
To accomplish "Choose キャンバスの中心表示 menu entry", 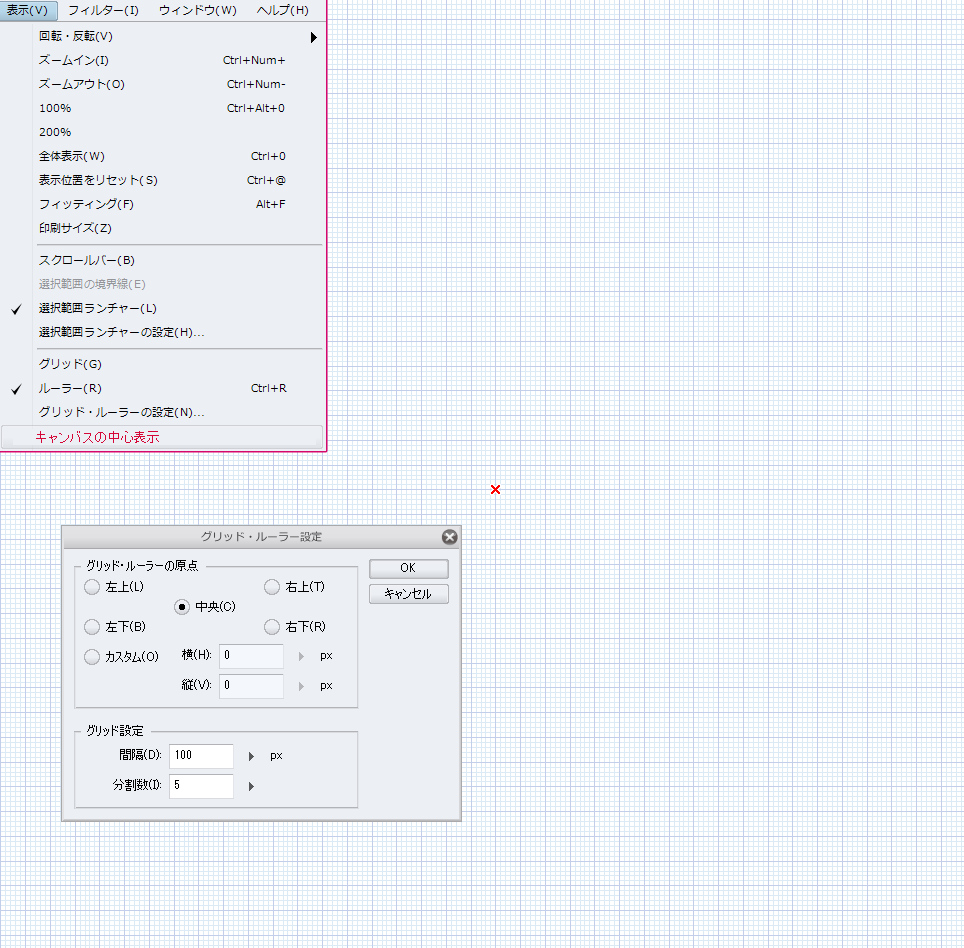I will [x=97, y=437].
